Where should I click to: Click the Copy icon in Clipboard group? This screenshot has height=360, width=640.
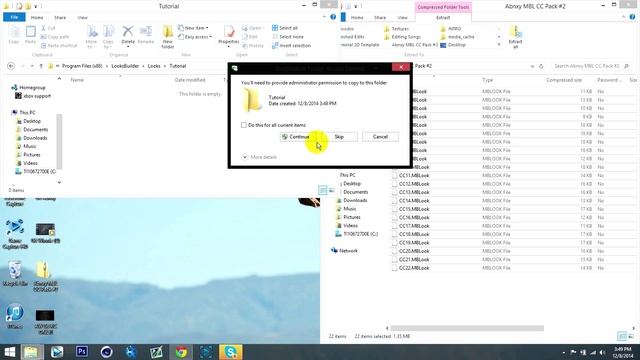(14, 35)
